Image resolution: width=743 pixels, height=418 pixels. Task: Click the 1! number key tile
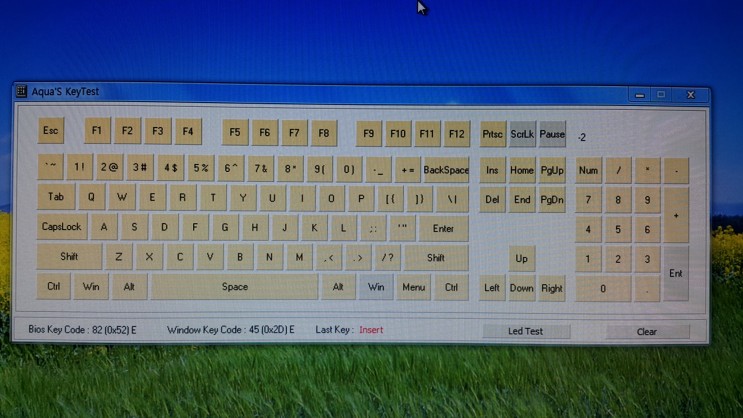(80, 167)
